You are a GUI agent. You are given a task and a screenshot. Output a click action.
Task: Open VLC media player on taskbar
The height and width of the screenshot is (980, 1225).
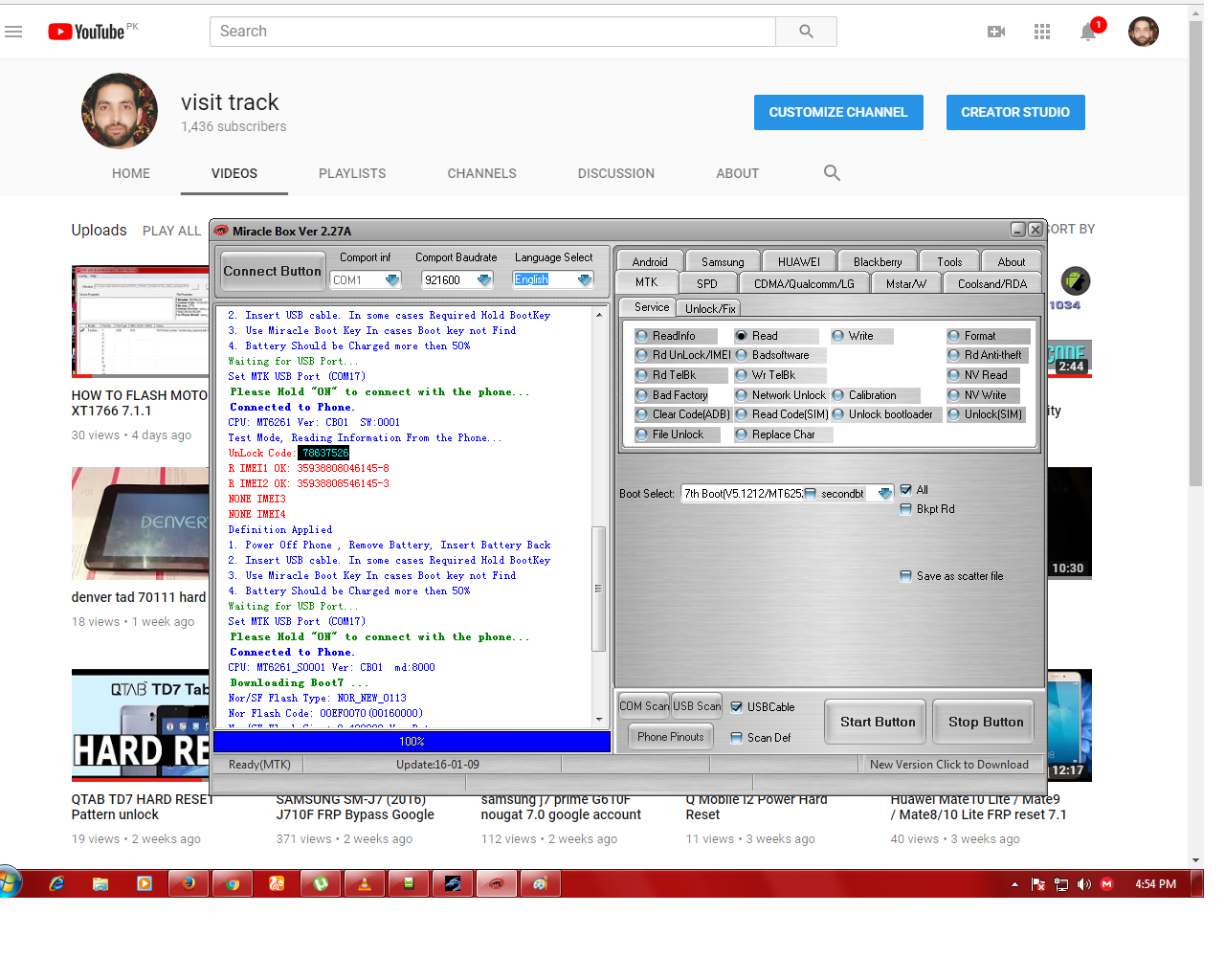click(365, 883)
